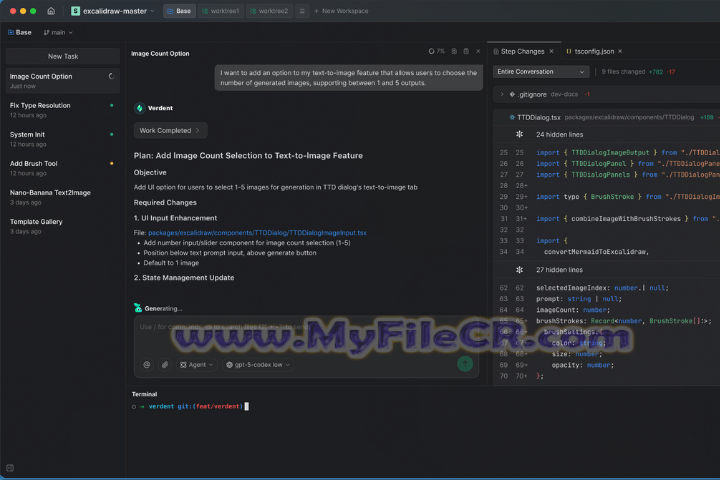Viewport: 720px width, 480px height.
Task: Expand the .gitignore file diff
Action: (x=502, y=94)
